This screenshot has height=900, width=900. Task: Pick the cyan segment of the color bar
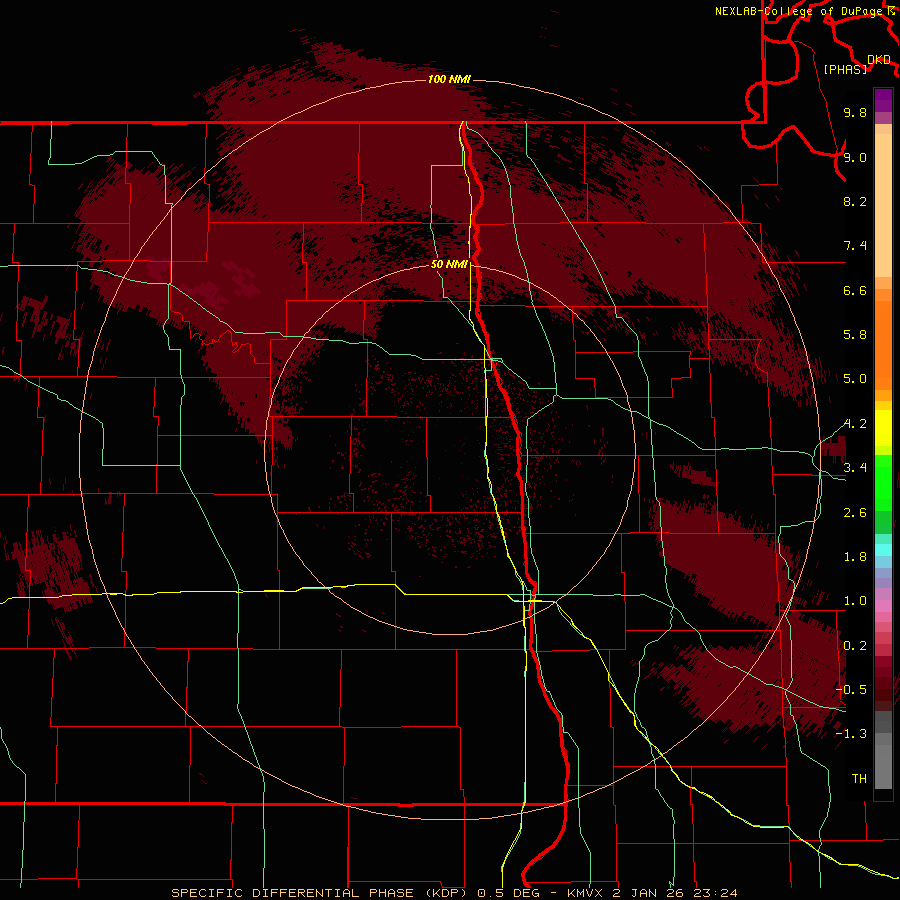point(883,550)
